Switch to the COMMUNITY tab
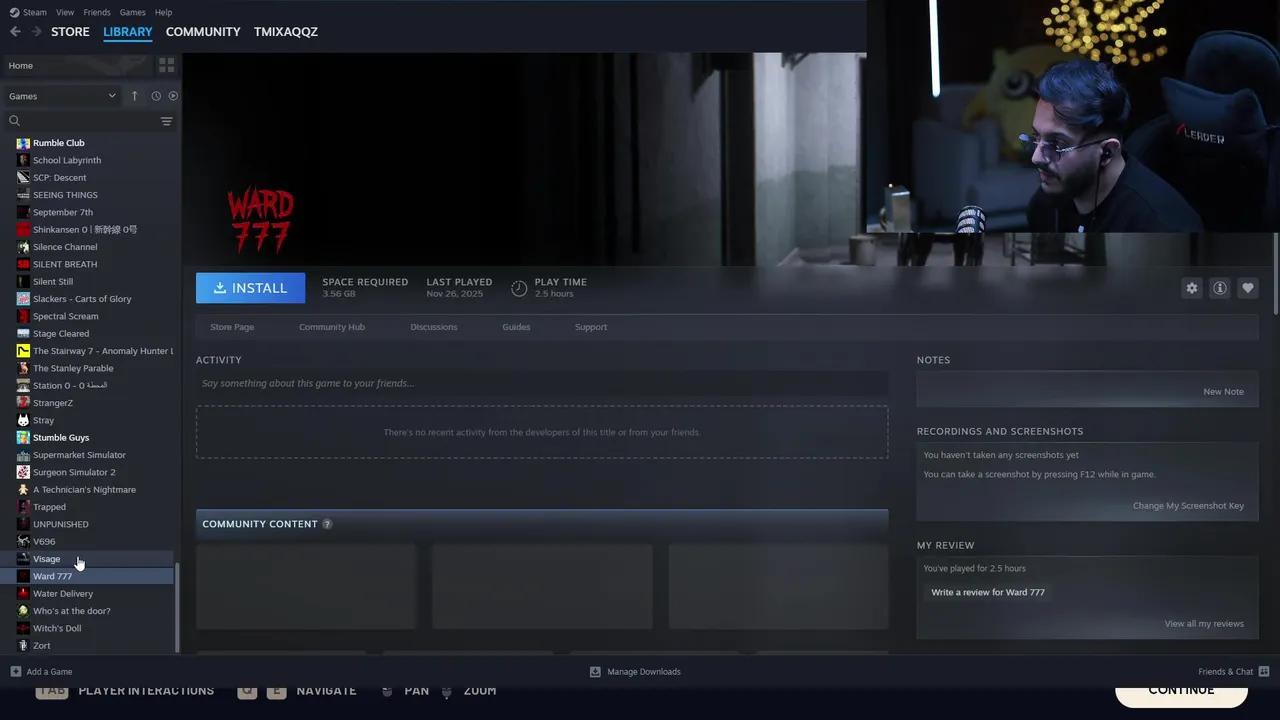 pyautogui.click(x=203, y=32)
